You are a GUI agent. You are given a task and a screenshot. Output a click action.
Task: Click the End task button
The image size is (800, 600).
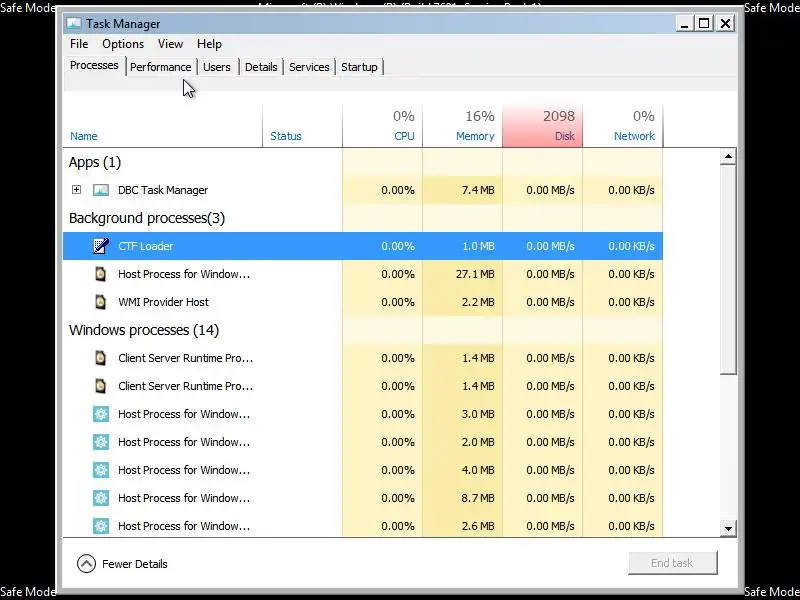tap(672, 563)
